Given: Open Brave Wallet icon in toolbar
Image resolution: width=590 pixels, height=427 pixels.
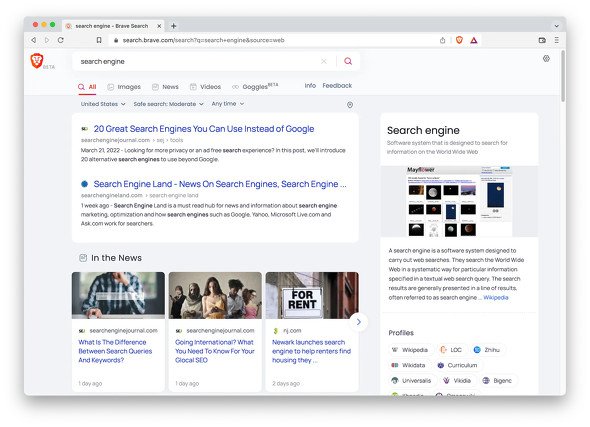Looking at the screenshot, I should (x=542, y=40).
